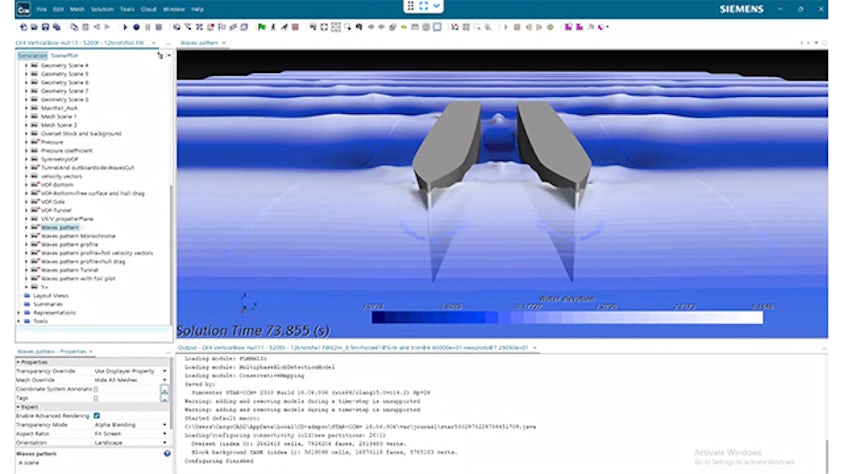This screenshot has width=843, height=474.
Task: Click the copy toolbar icon
Action: tap(74, 27)
